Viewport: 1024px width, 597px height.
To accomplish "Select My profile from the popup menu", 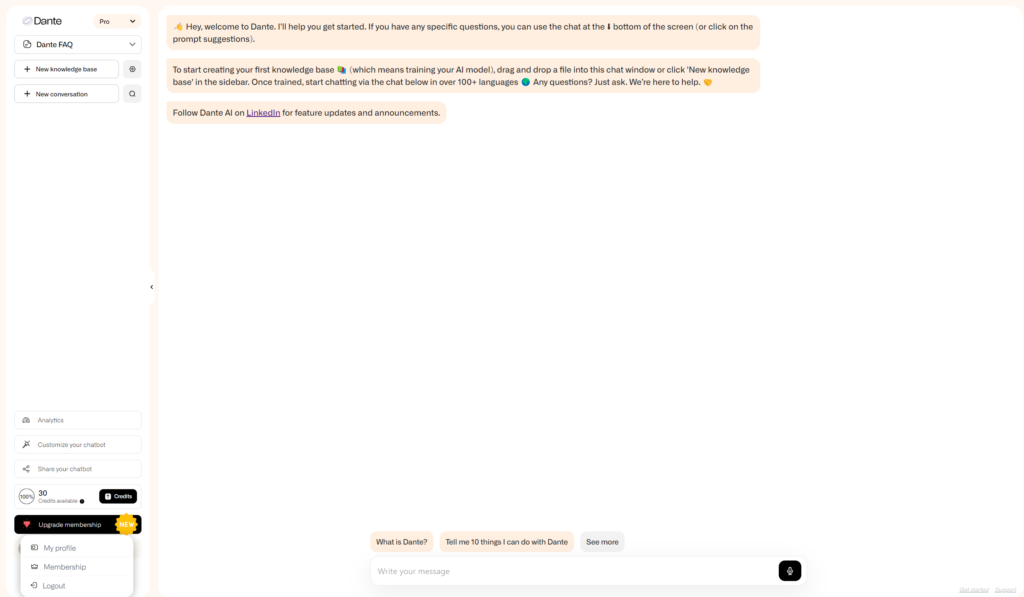I will point(76,547).
